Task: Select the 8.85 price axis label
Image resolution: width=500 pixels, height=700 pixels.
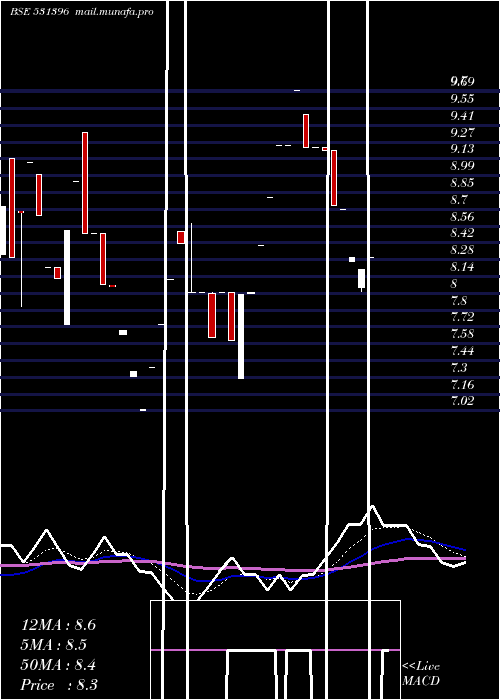Action: tap(462, 183)
